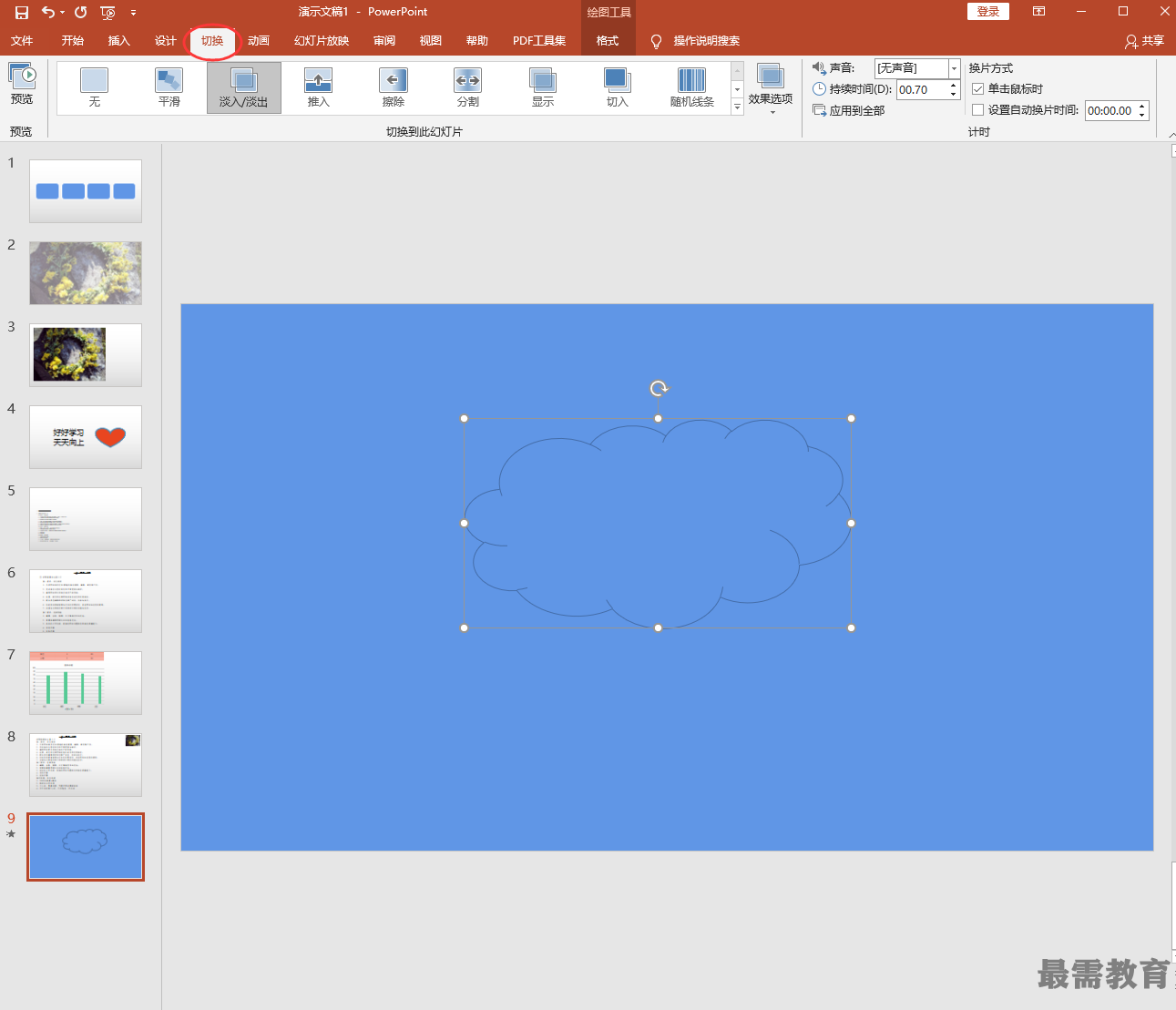Increase duration with the up spinner
This screenshot has width=1176, height=1010.
coord(954,85)
